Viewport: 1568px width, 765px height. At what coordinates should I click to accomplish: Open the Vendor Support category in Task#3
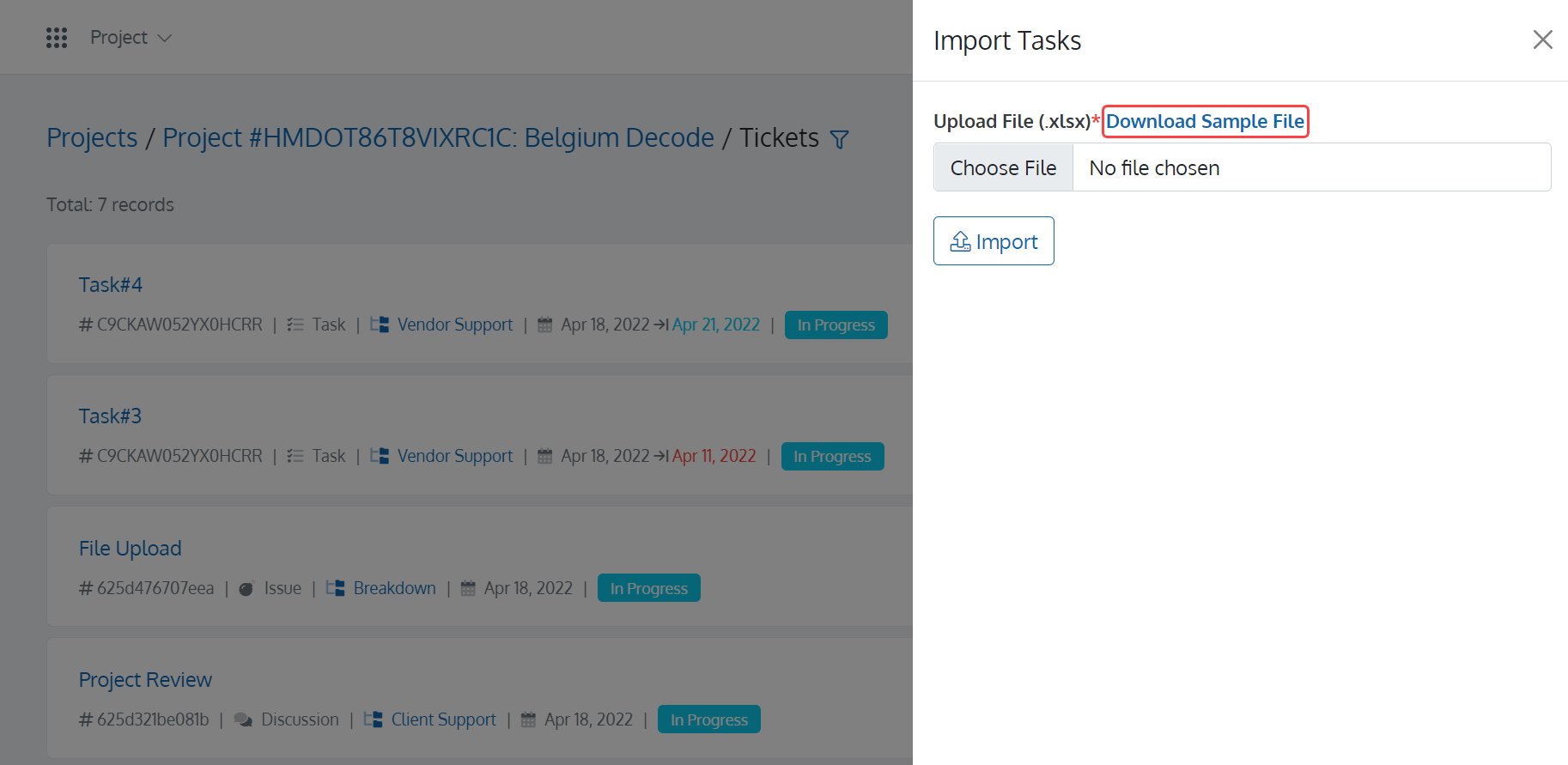455,456
